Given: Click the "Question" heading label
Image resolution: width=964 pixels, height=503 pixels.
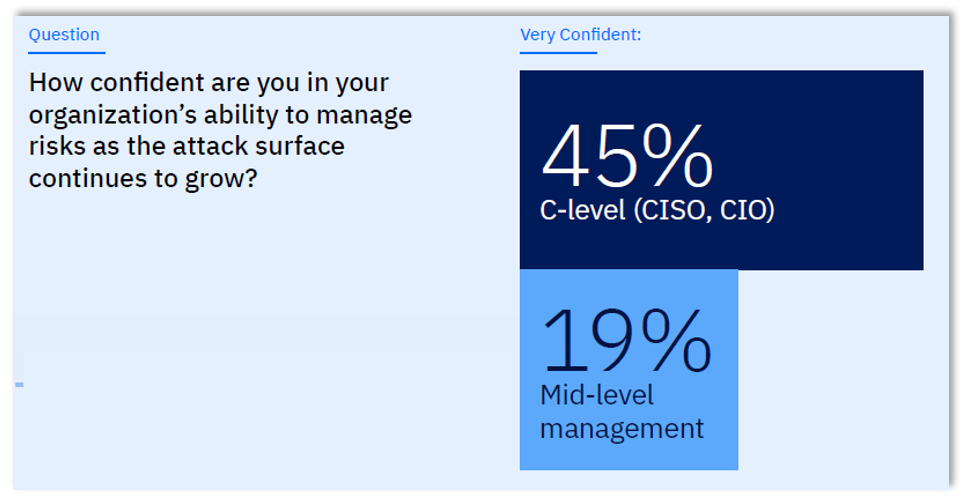Looking at the screenshot, I should tap(64, 35).
